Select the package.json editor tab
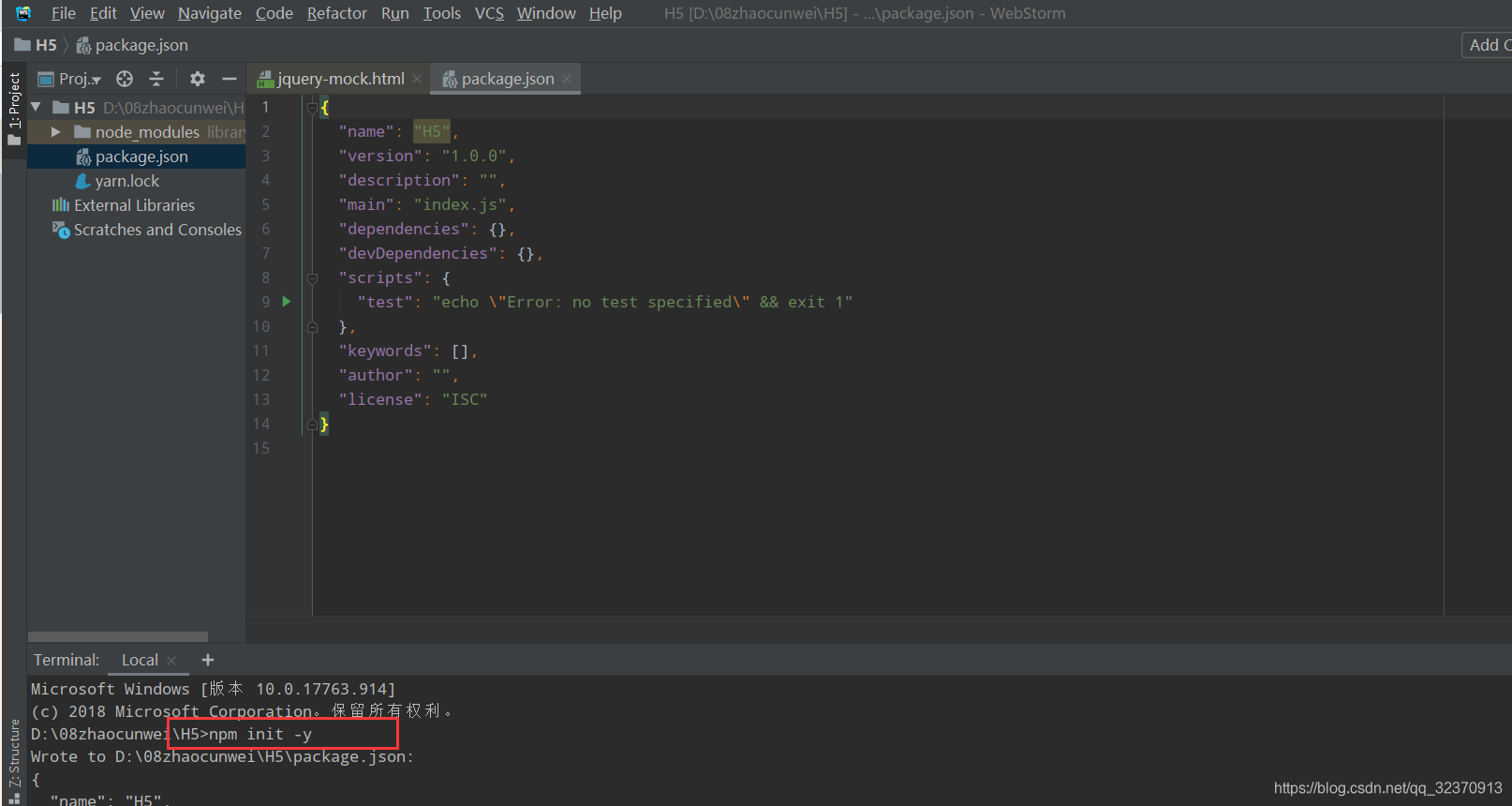1512x806 pixels. coord(506,79)
